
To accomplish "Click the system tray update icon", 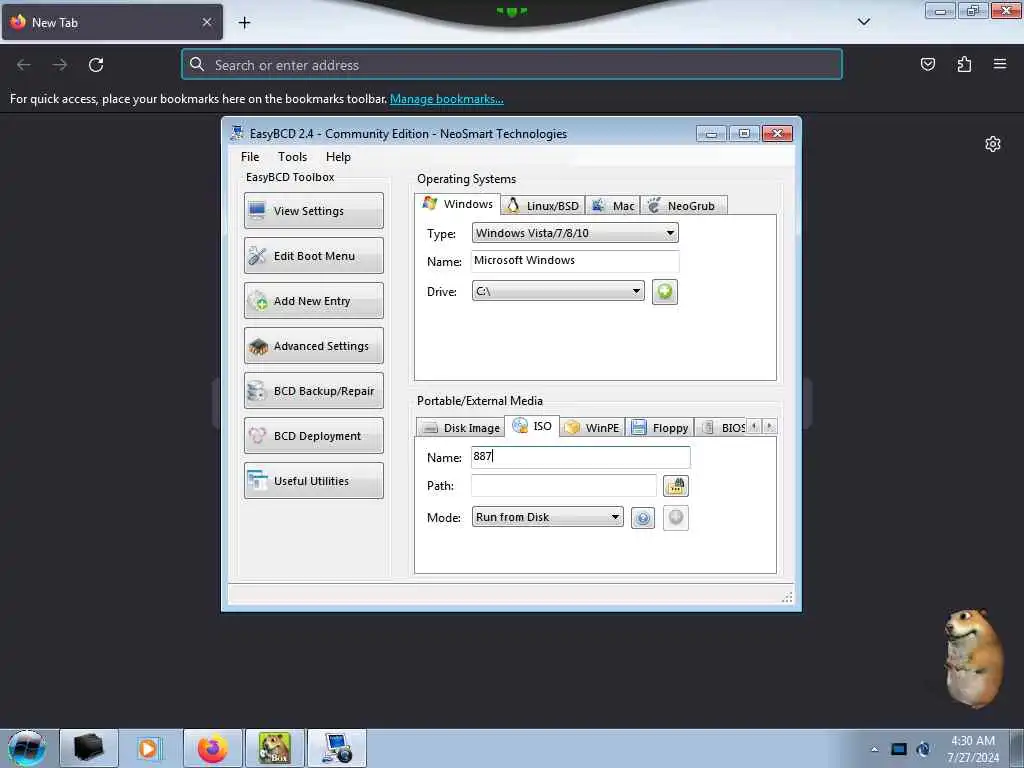I will 923,749.
